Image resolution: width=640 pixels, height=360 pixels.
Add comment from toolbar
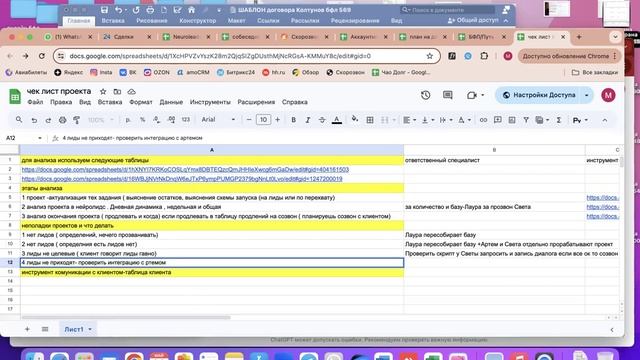pyautogui.click(x=498, y=120)
